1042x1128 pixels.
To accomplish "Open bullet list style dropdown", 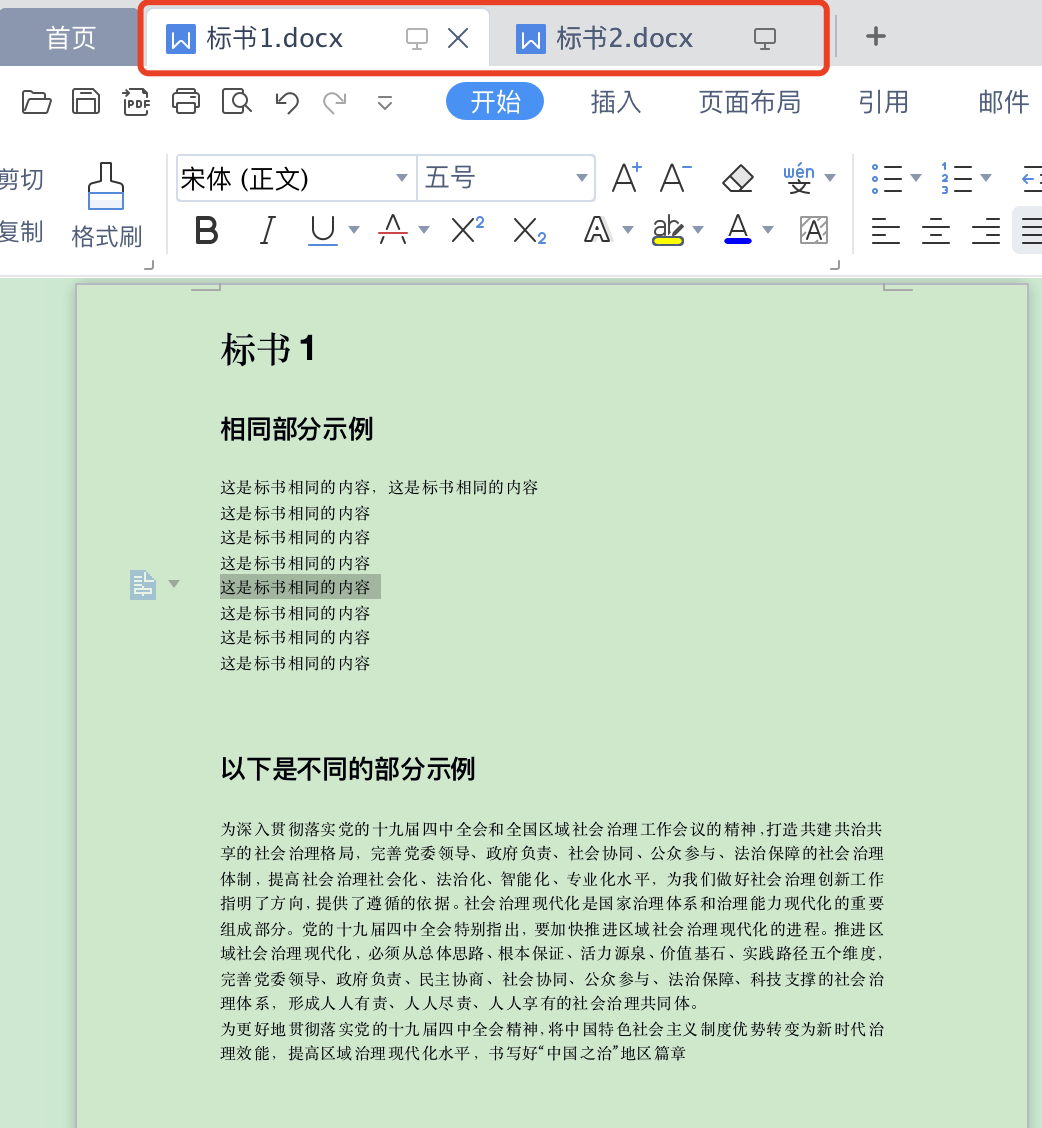I will (916, 178).
